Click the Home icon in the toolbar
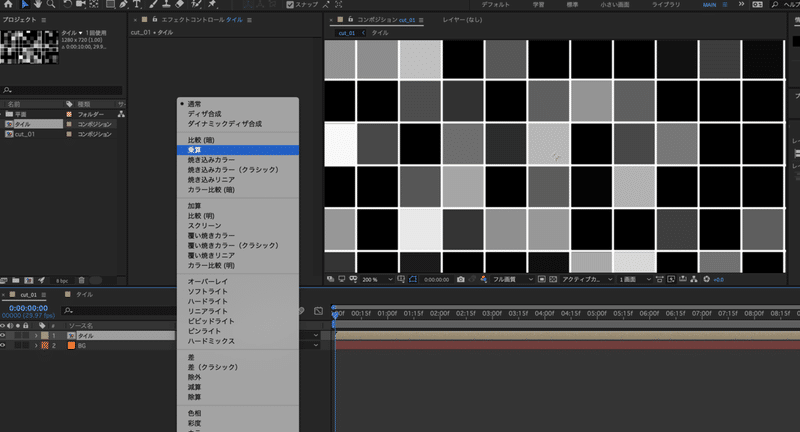Image resolution: width=800 pixels, height=432 pixels. (x=8, y=5)
